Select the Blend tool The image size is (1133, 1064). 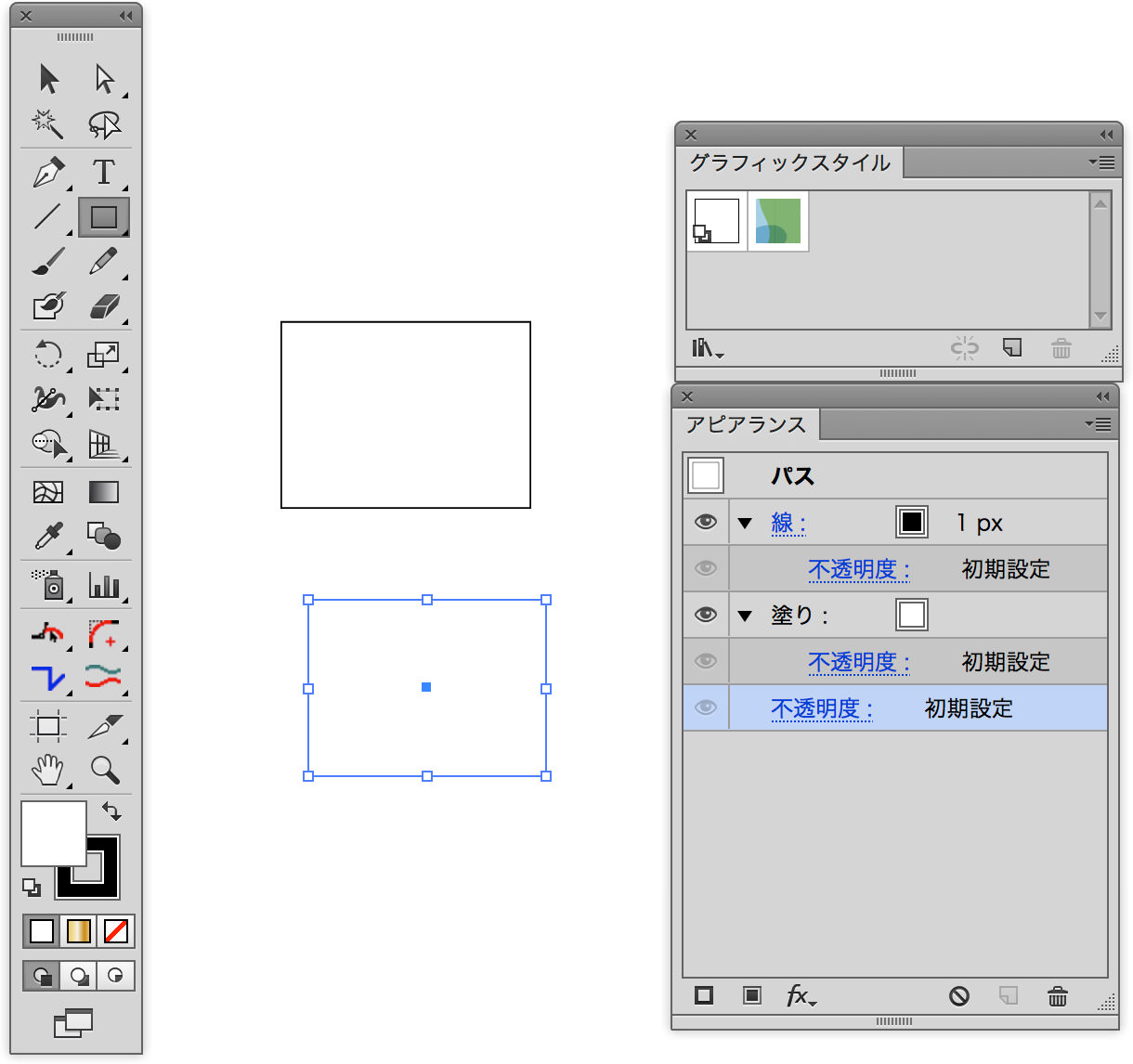[x=104, y=537]
